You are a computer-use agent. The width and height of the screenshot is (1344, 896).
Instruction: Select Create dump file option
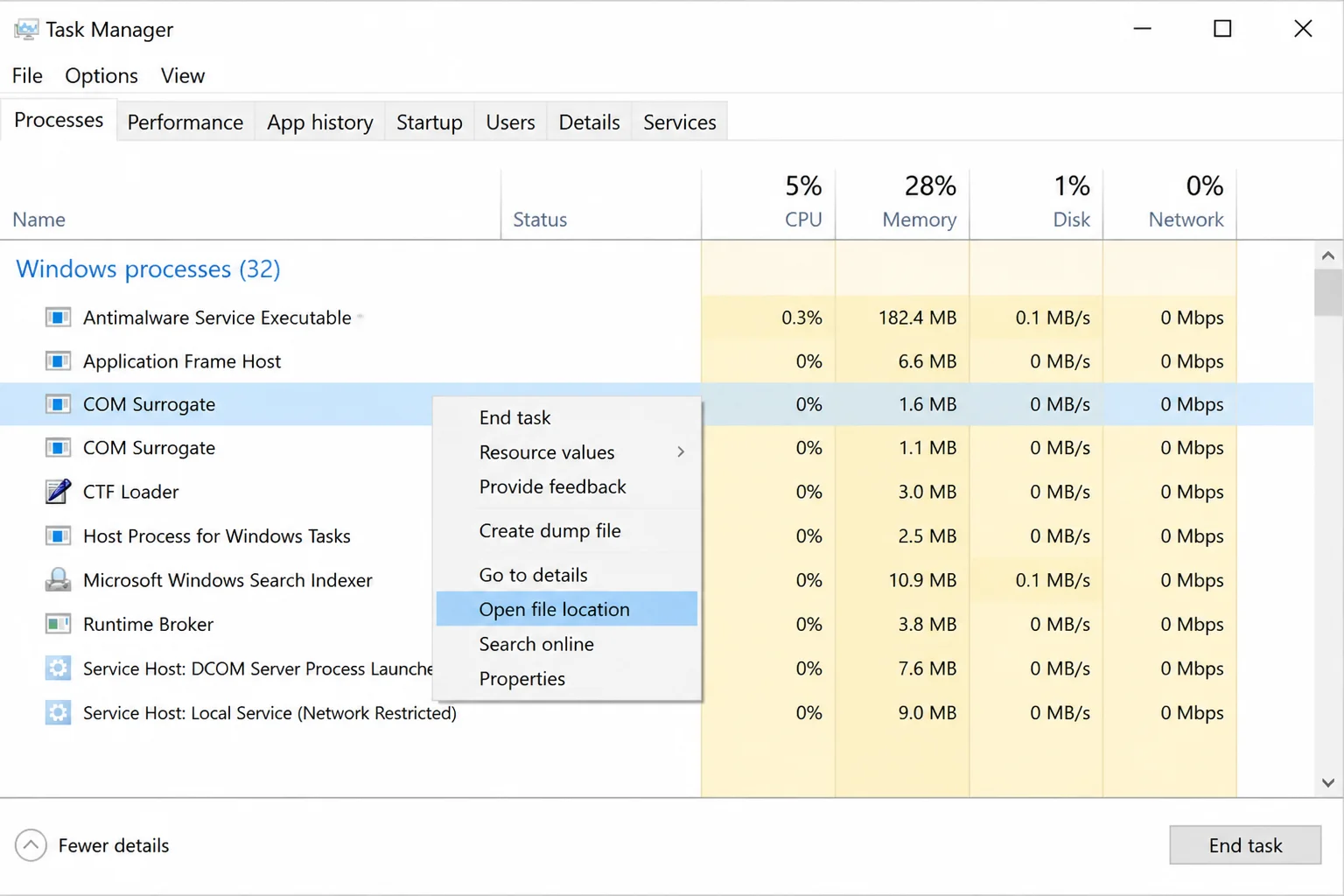(x=567, y=531)
